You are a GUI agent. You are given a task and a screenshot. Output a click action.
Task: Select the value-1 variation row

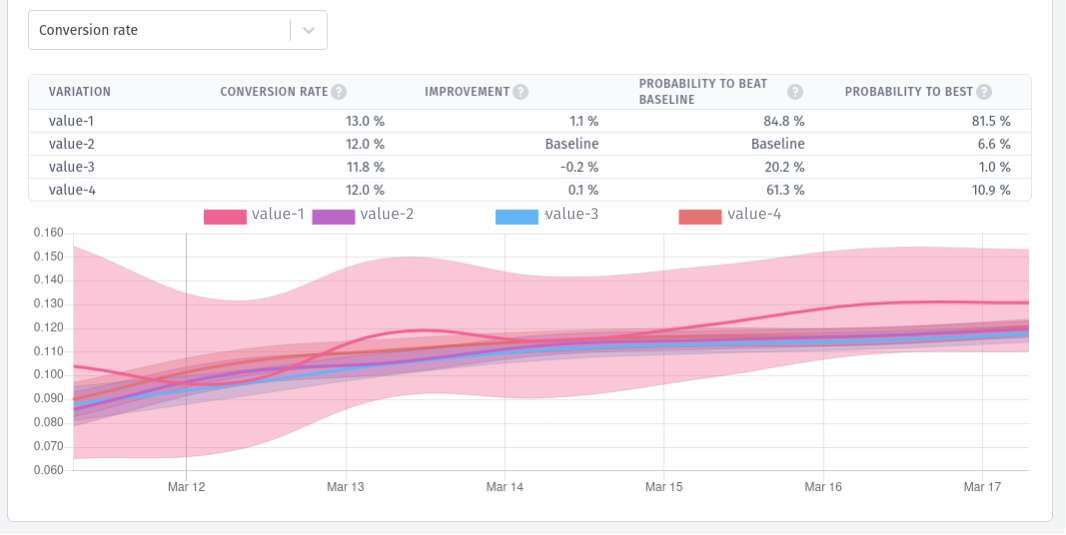point(71,121)
